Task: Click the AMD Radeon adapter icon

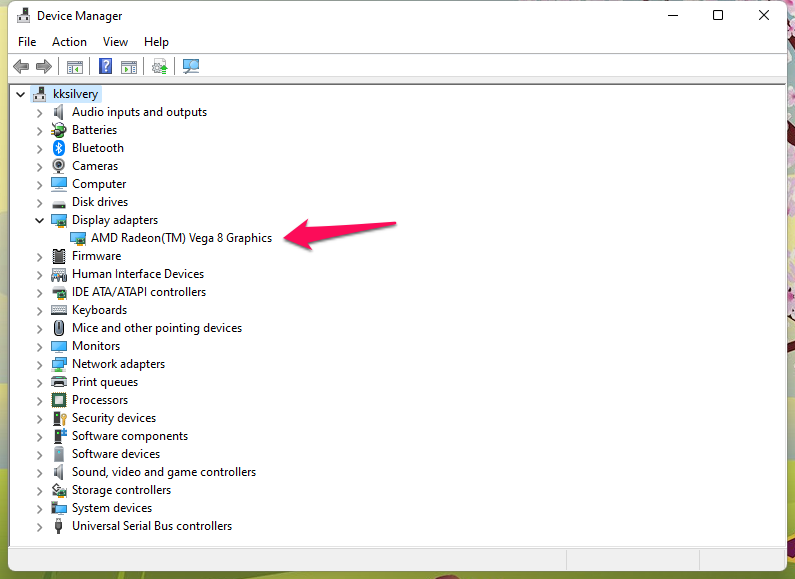Action: (78, 238)
